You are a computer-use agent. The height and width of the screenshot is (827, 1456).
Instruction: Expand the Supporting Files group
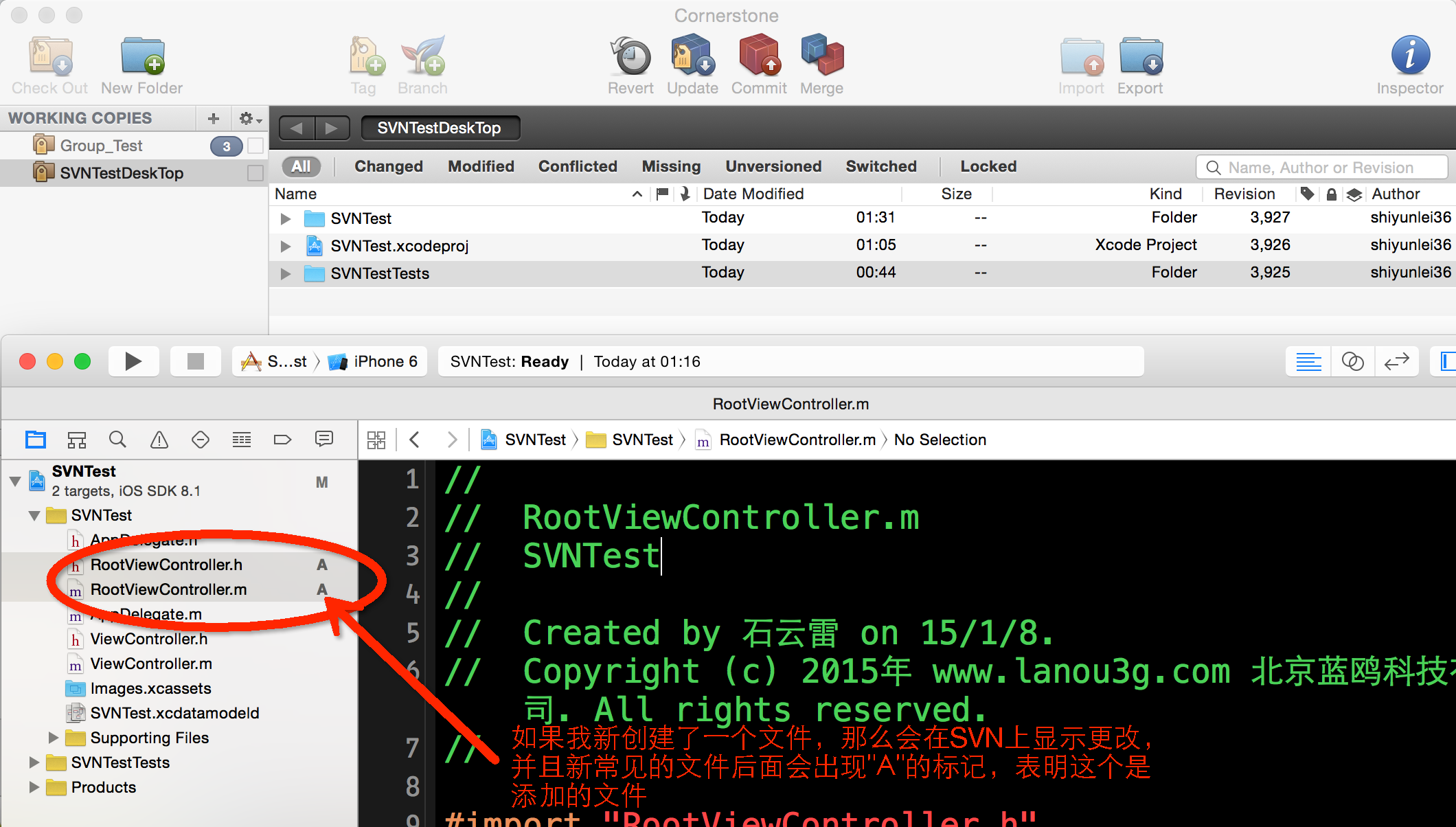[x=53, y=738]
